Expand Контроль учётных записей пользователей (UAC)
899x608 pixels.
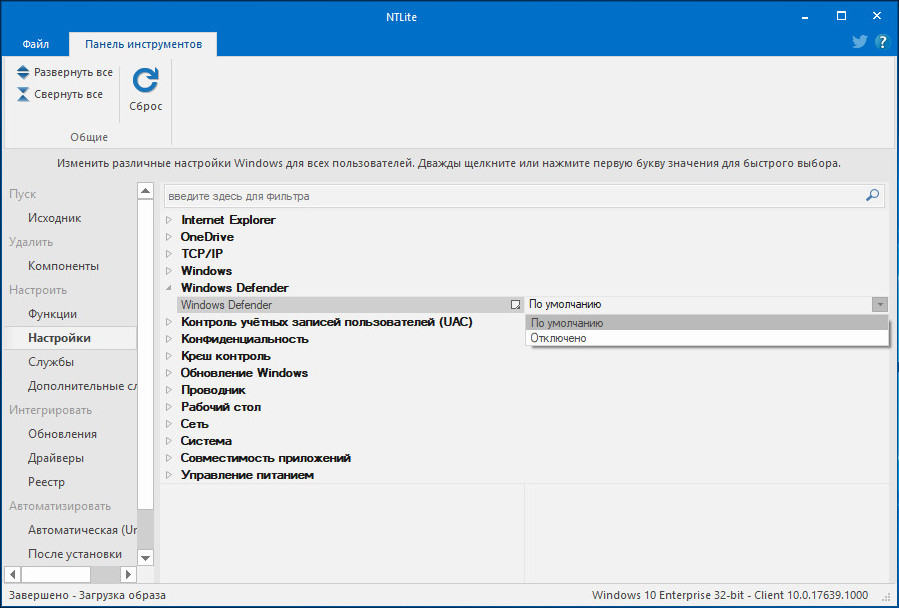pyautogui.click(x=169, y=322)
